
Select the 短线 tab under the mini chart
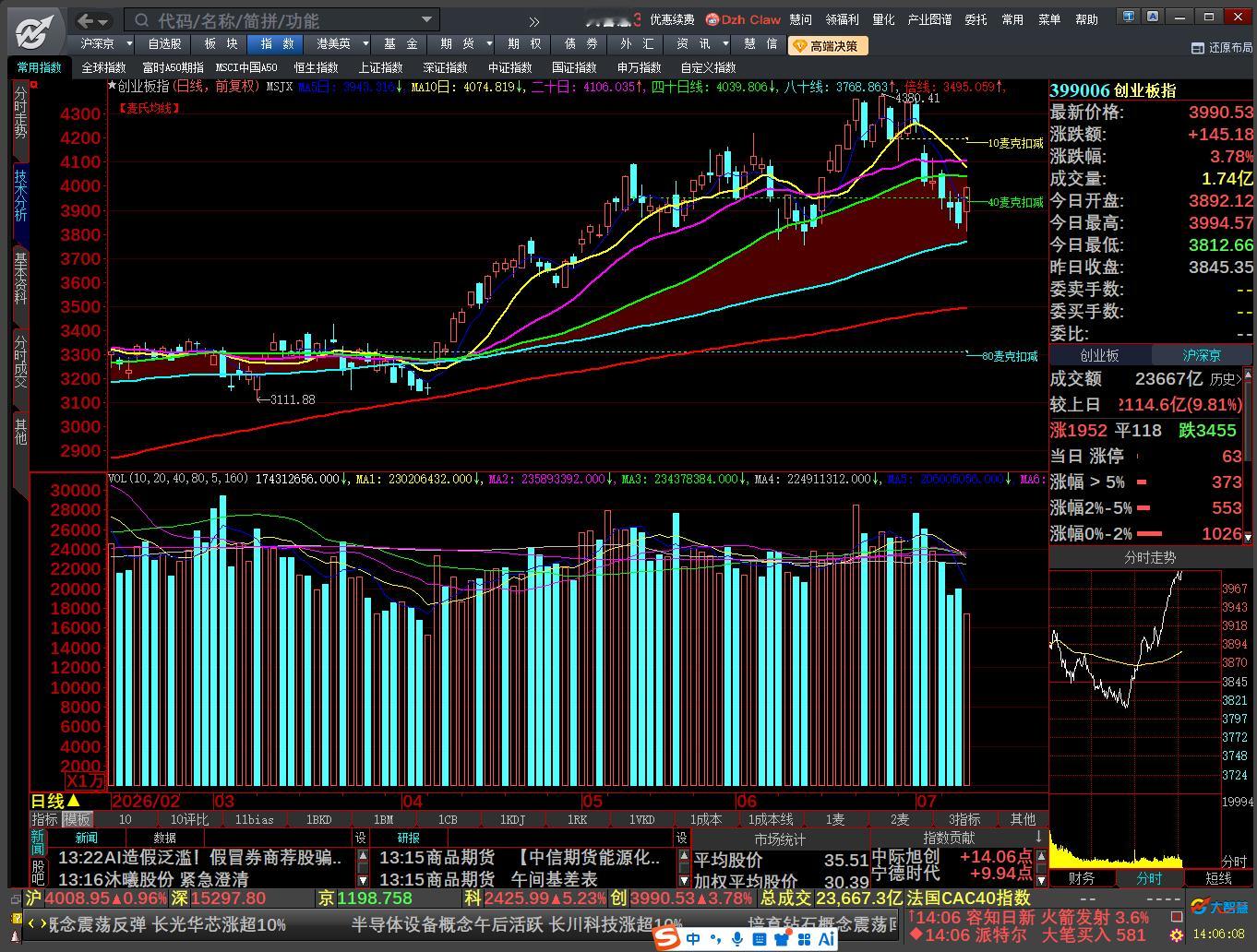1219,878
